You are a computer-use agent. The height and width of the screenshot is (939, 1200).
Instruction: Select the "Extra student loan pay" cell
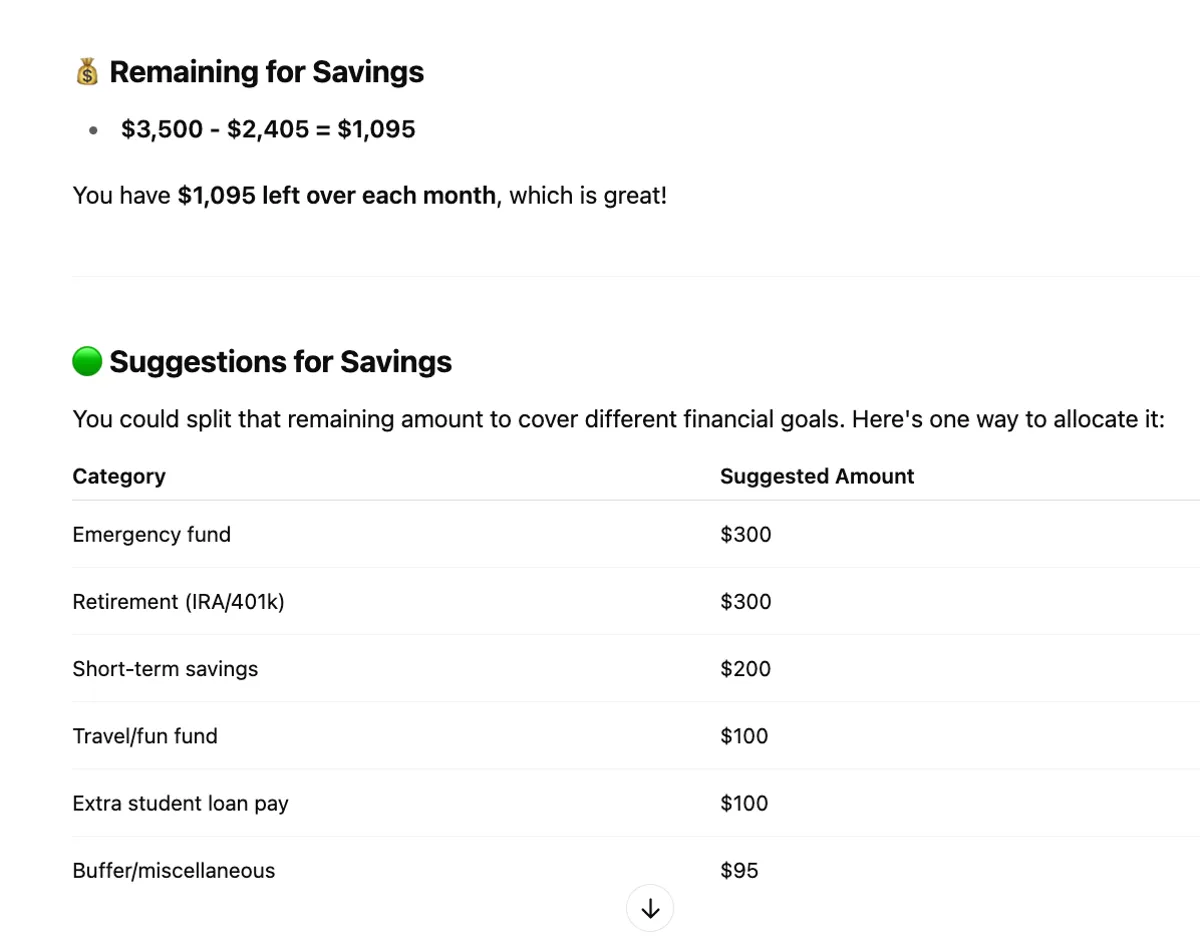coord(180,803)
